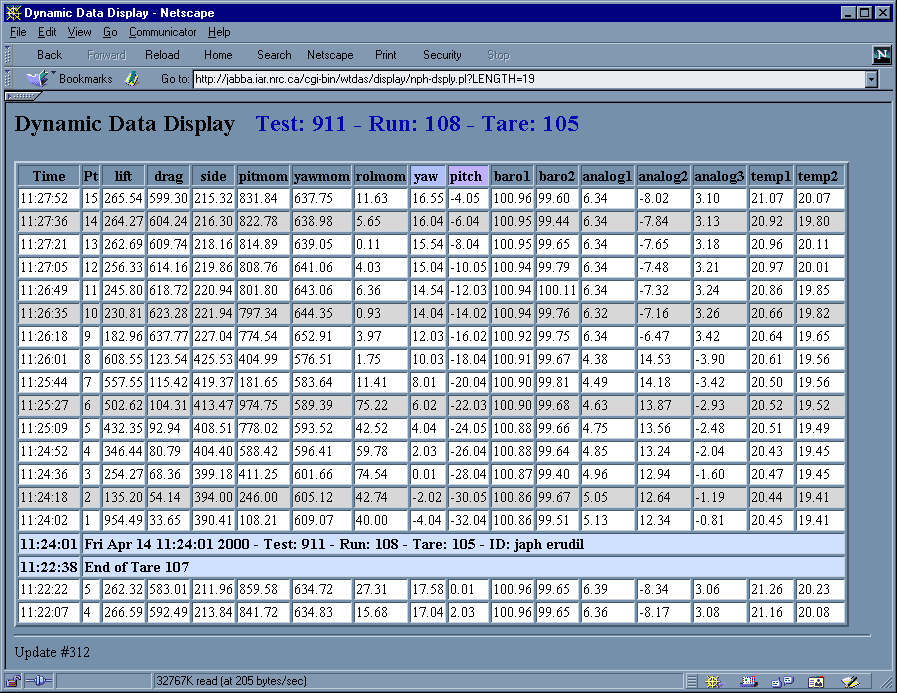Screen dimensions: 897x693
Task: Click the rolmom value 75.22
Action: click(380, 406)
